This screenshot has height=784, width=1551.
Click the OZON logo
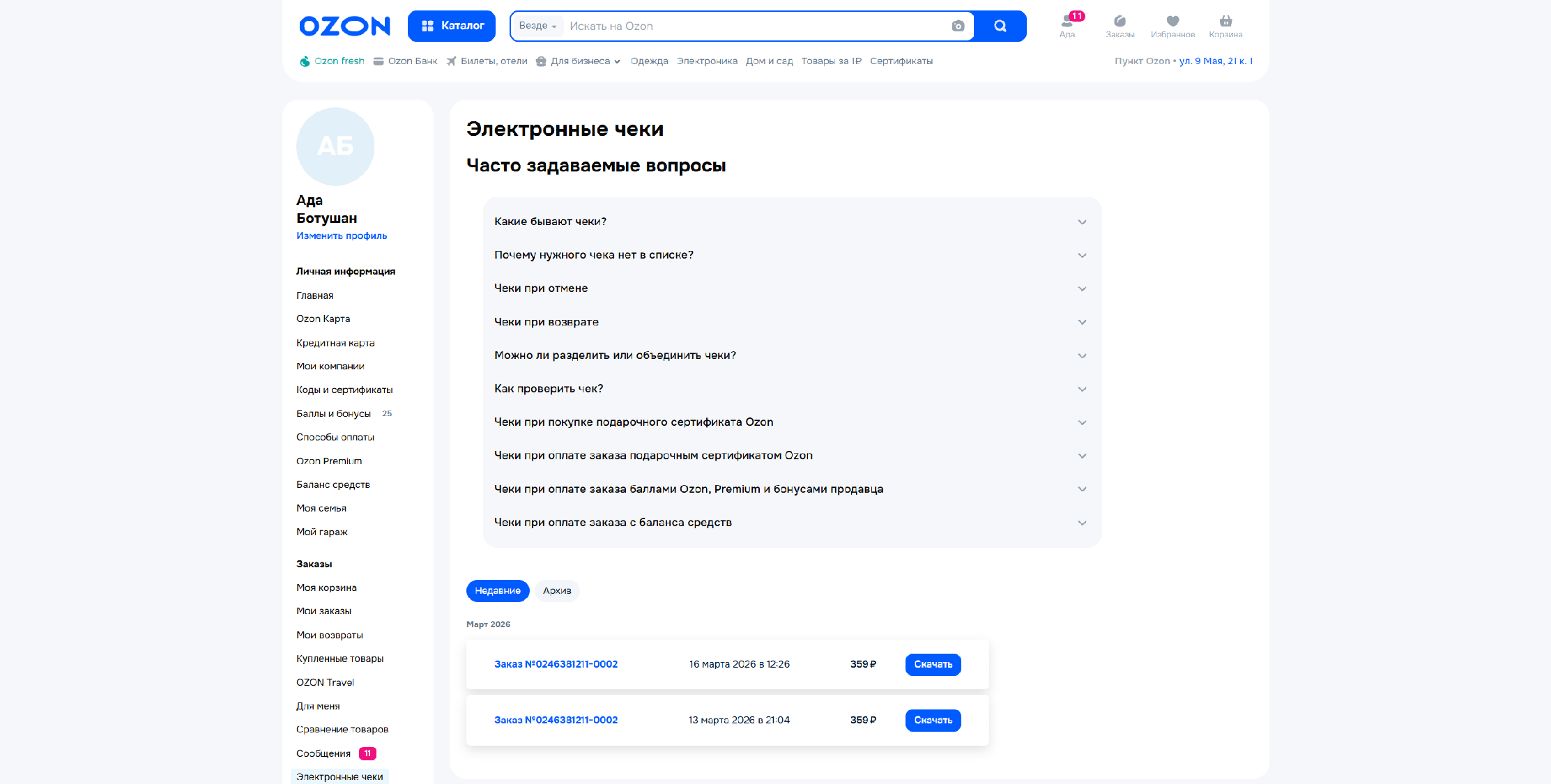tap(344, 26)
